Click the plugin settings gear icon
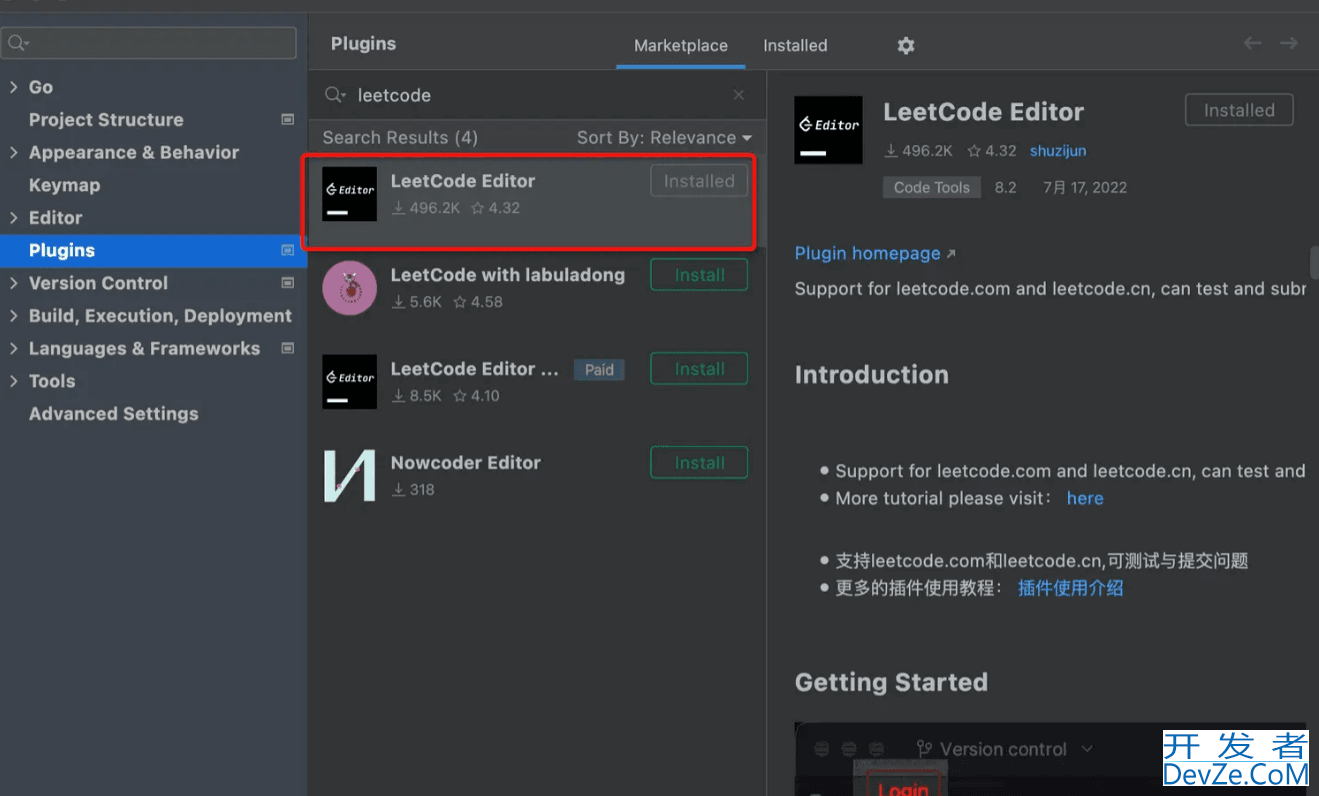 tap(905, 46)
